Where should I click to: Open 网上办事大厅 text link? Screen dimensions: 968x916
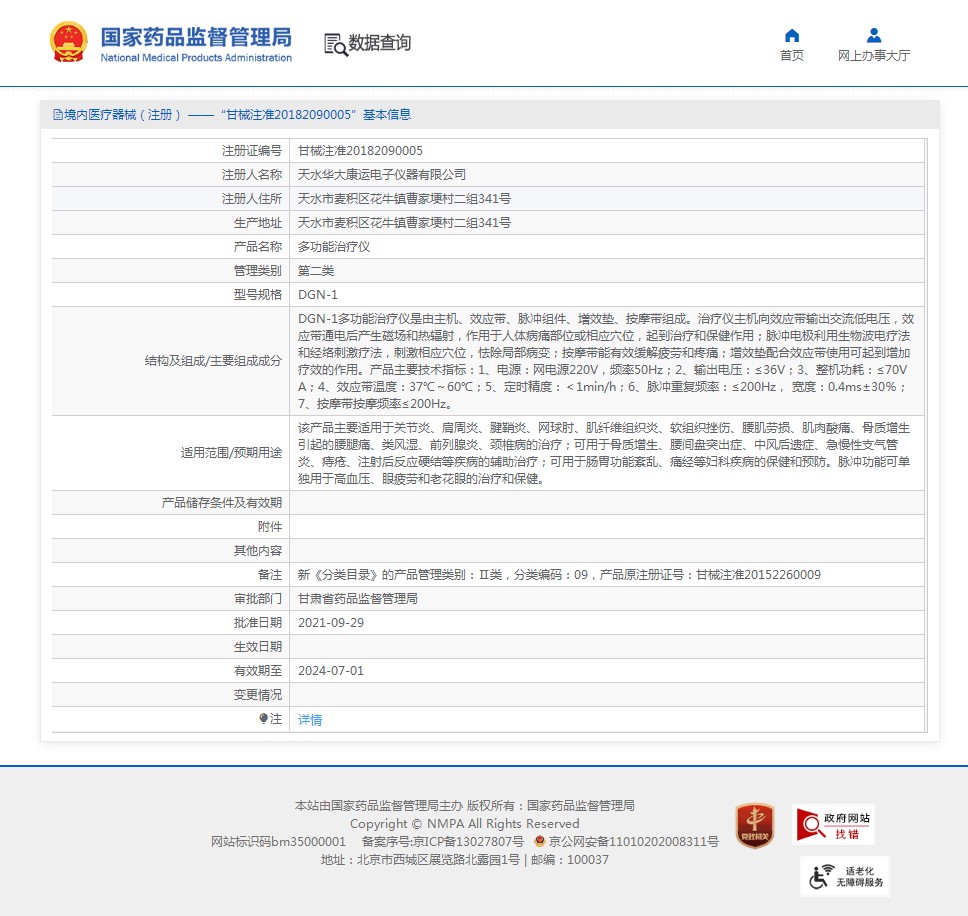[874, 56]
